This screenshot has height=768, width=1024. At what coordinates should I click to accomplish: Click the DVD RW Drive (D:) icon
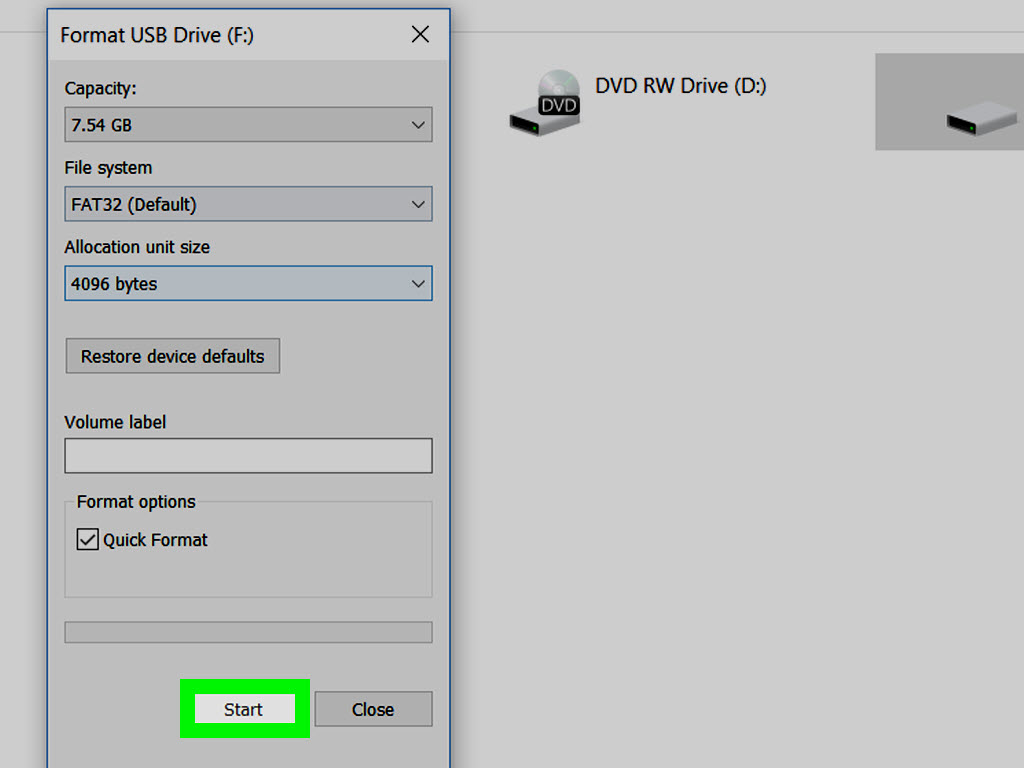tap(545, 103)
